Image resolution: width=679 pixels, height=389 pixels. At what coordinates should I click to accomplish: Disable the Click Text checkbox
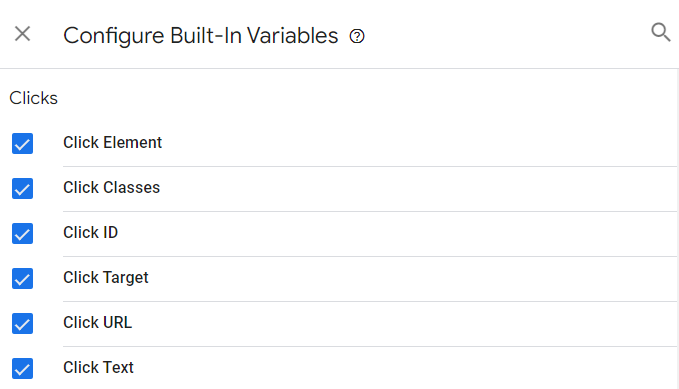pyautogui.click(x=23, y=369)
